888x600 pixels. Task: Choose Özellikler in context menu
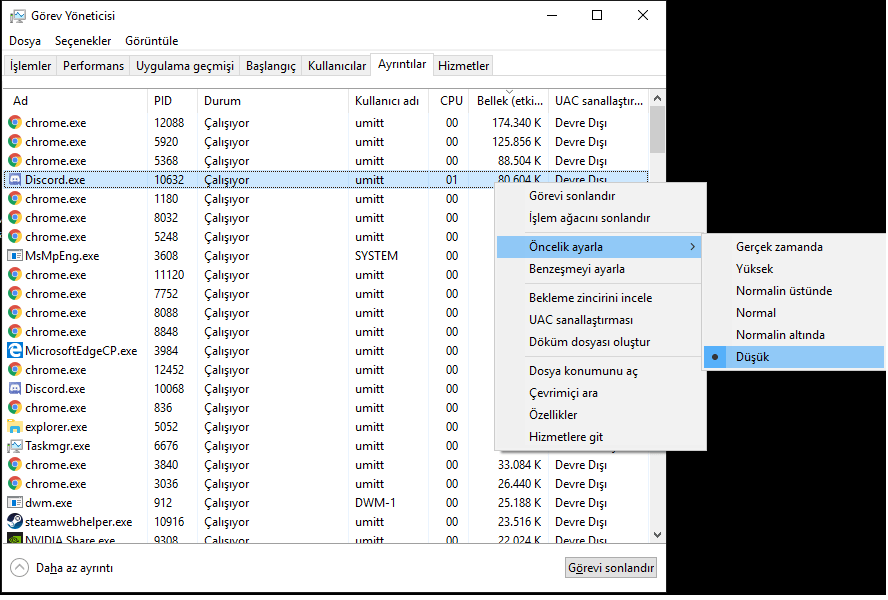(x=600, y=415)
